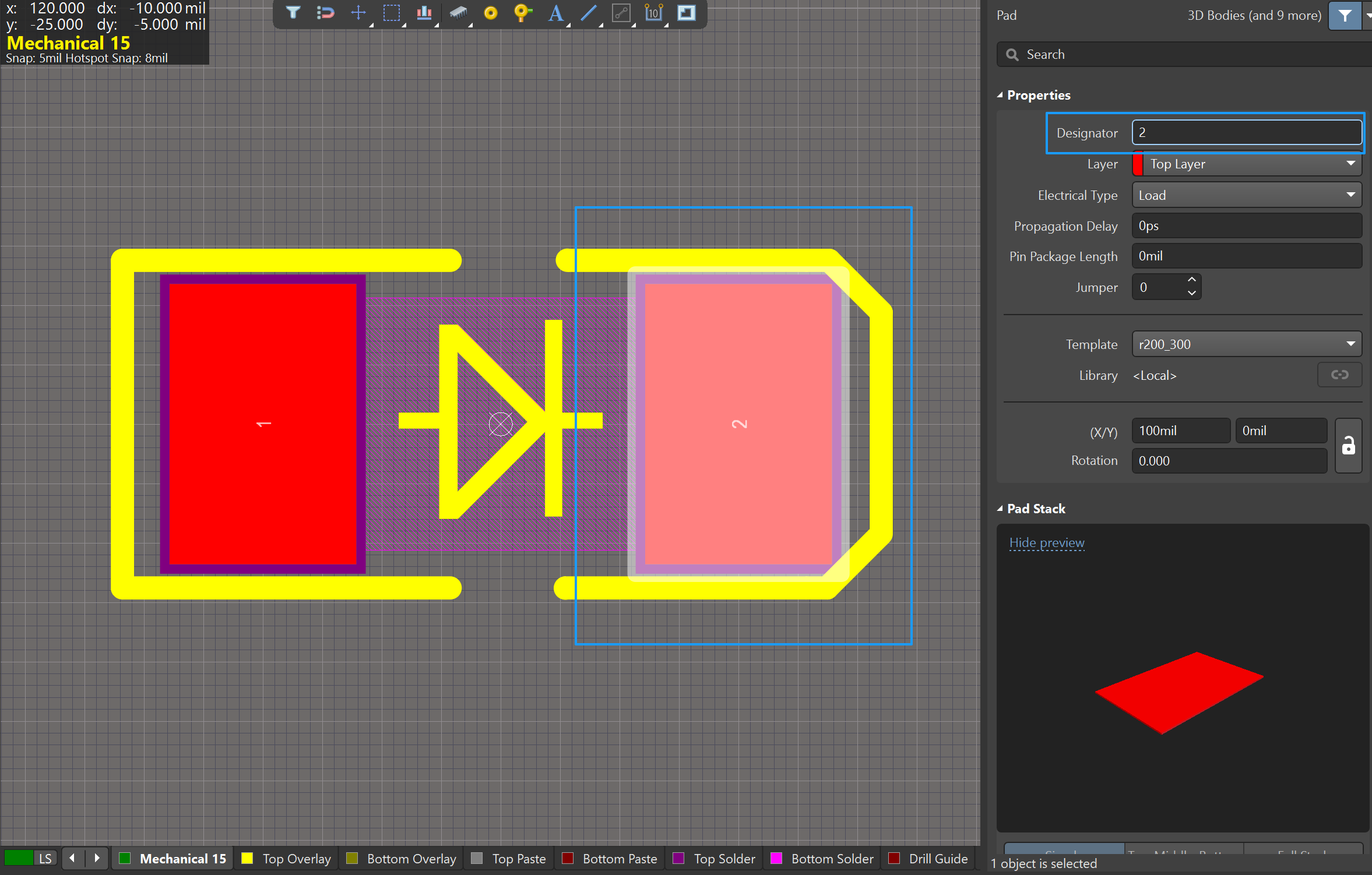
Task: Switch to the Bottom Overlay layer tab
Action: point(401,859)
